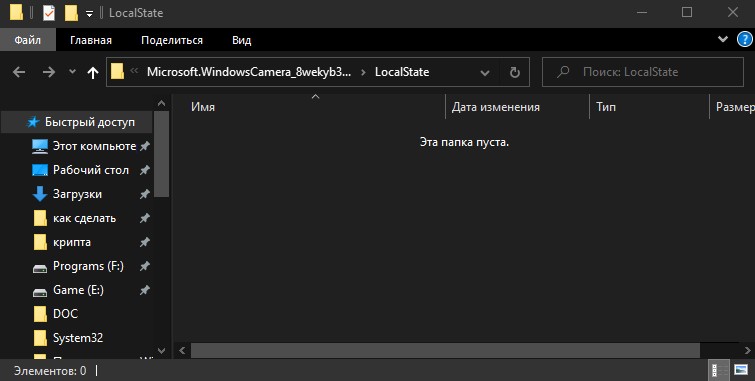Click the pin icon next to Game (E:)
This screenshot has width=755, height=381.
click(144, 290)
